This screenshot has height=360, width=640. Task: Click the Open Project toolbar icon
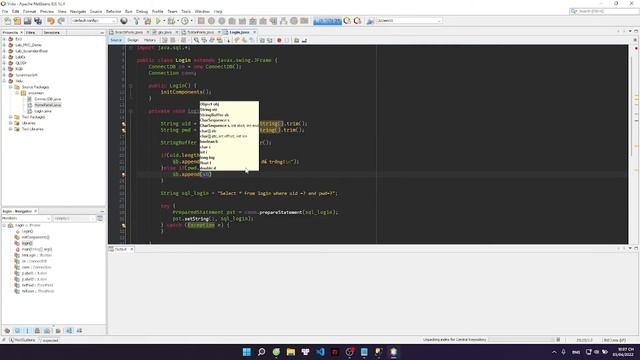click(x=27, y=21)
